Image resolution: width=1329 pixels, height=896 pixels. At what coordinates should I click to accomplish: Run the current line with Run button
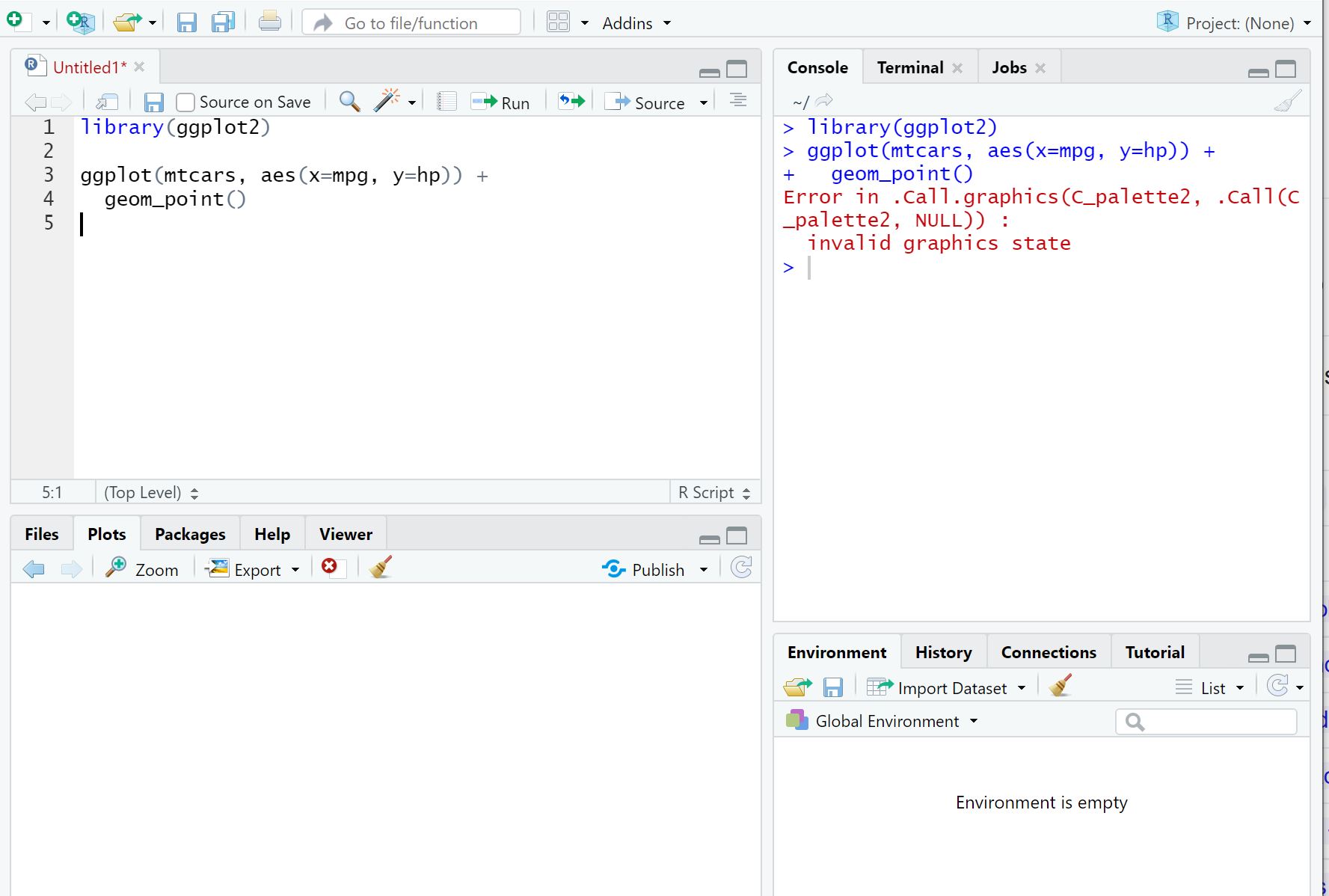500,102
